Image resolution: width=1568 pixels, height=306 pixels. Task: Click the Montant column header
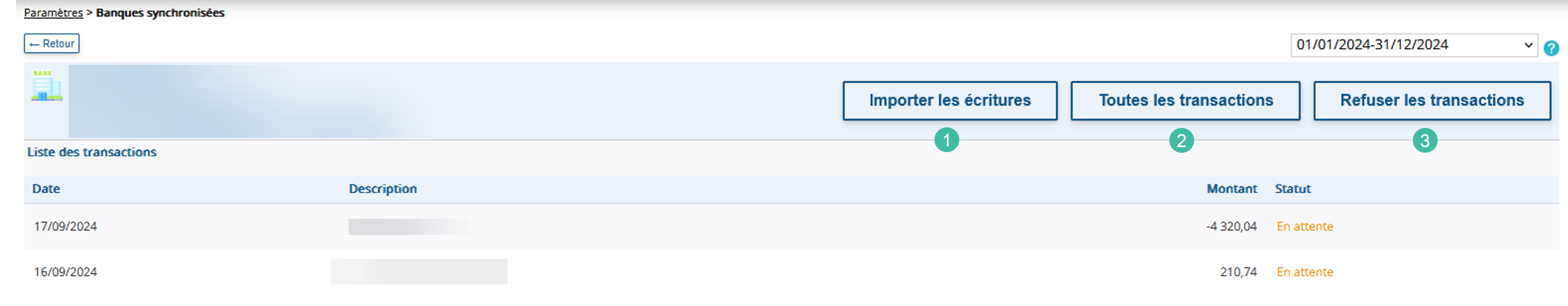[x=1232, y=189]
